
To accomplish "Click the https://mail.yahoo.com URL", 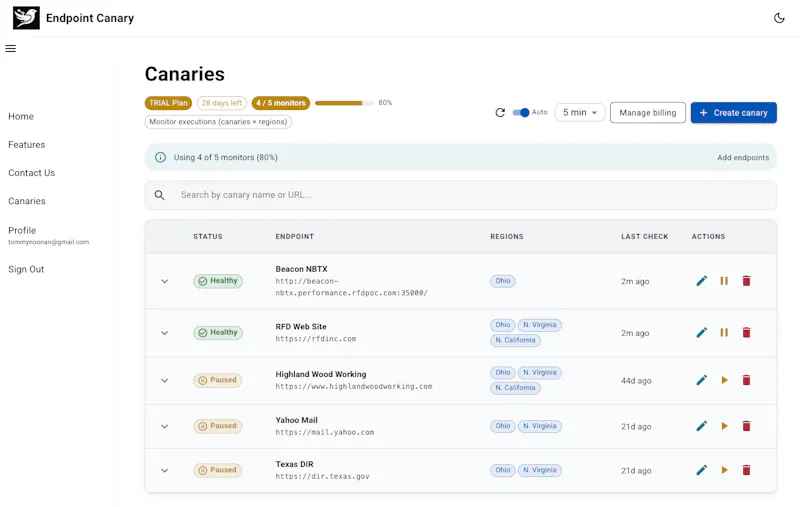I will [x=324, y=432].
